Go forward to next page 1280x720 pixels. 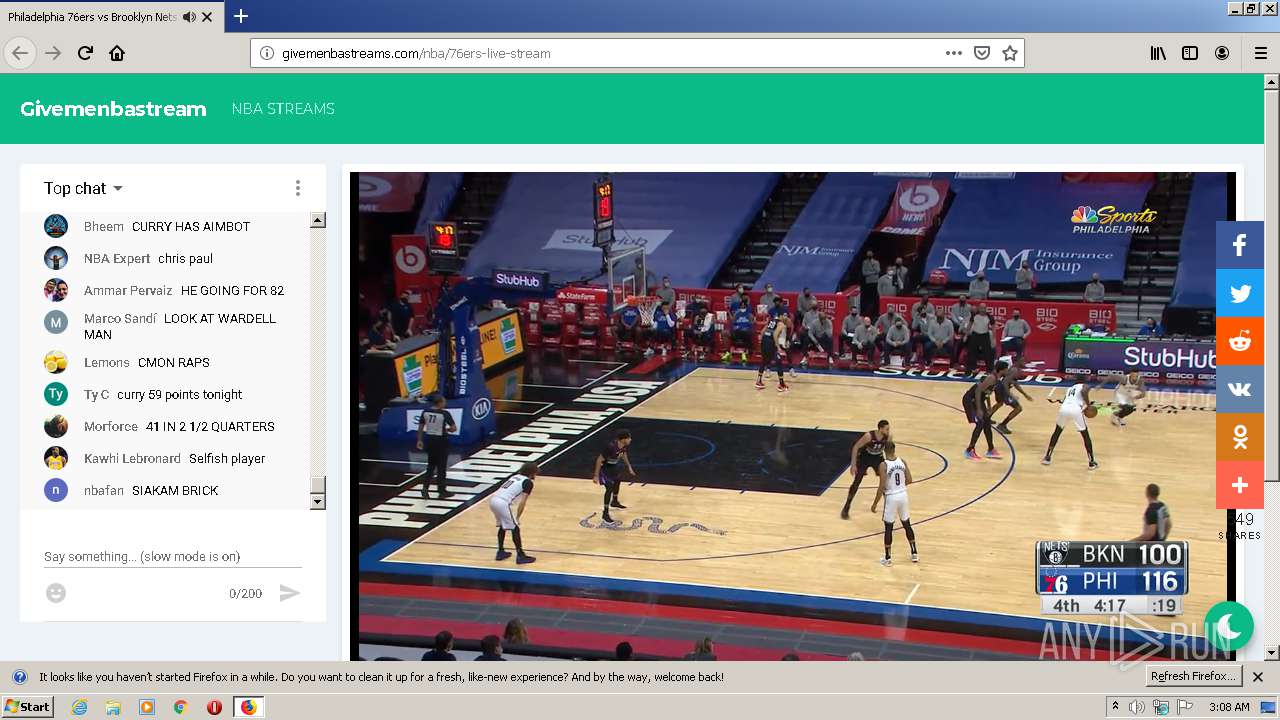(x=53, y=53)
